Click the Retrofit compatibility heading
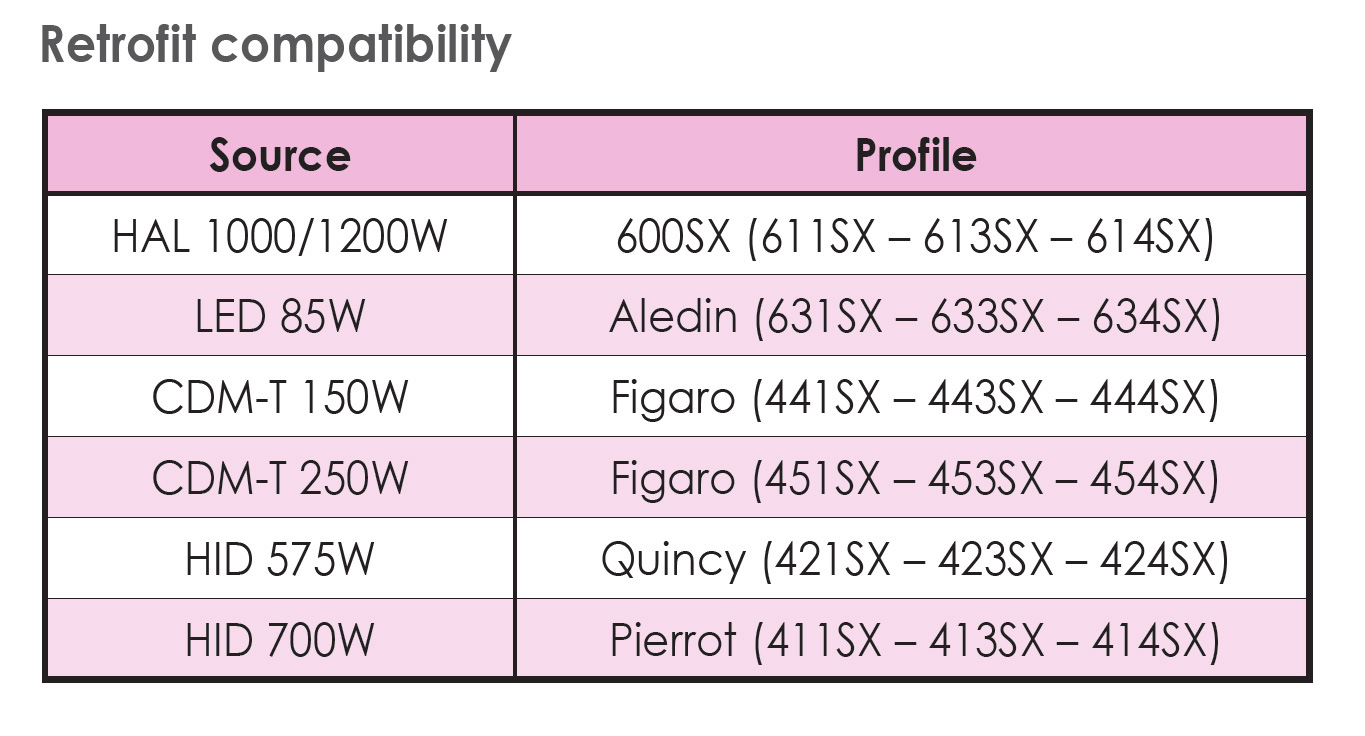Image resolution: width=1365 pixels, height=736 pixels. (x=275, y=47)
